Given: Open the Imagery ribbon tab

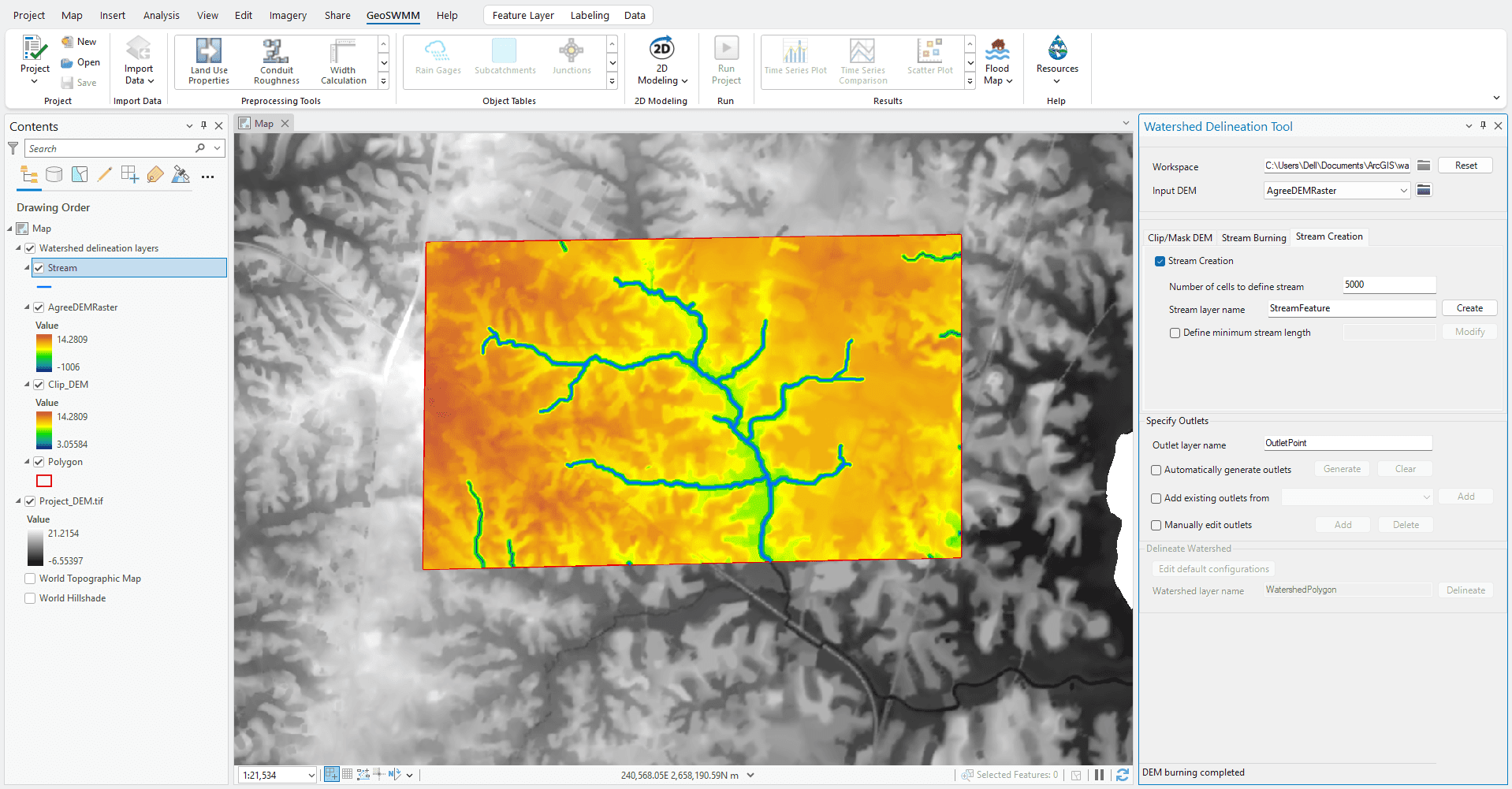Looking at the screenshot, I should (288, 15).
